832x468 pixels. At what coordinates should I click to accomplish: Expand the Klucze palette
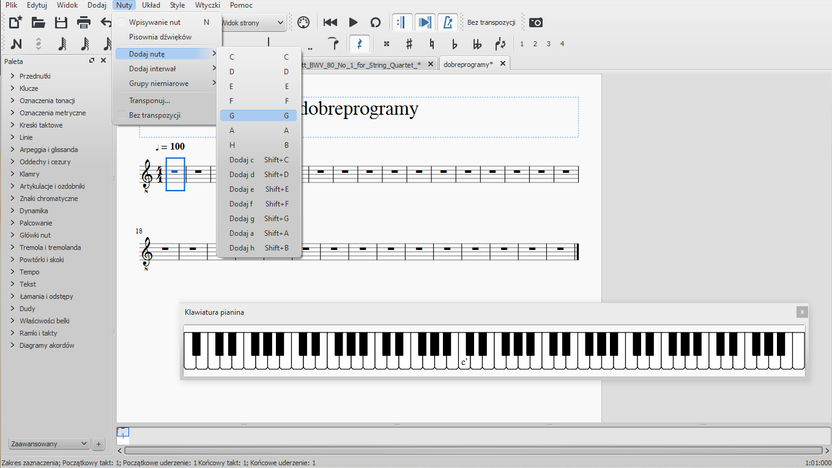[12, 88]
